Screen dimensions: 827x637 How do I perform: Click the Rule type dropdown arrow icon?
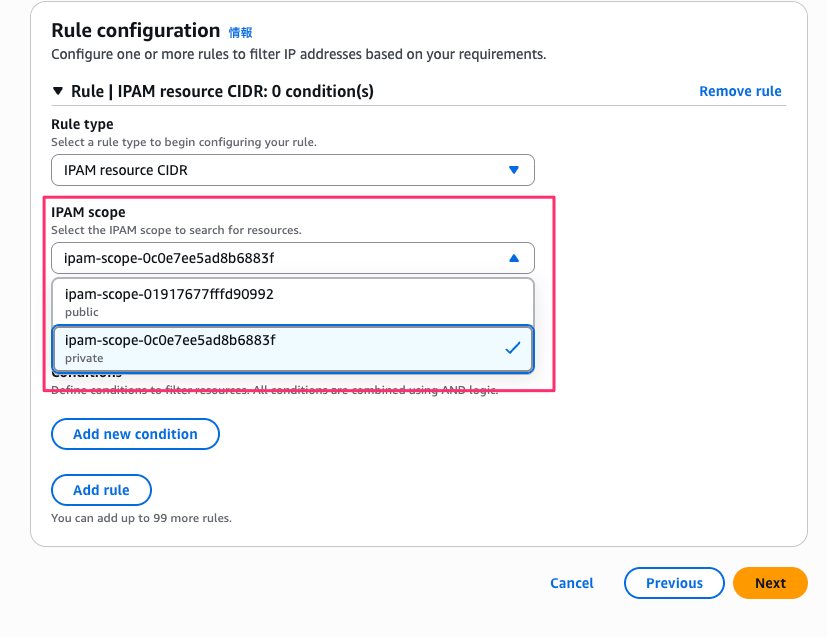click(514, 170)
